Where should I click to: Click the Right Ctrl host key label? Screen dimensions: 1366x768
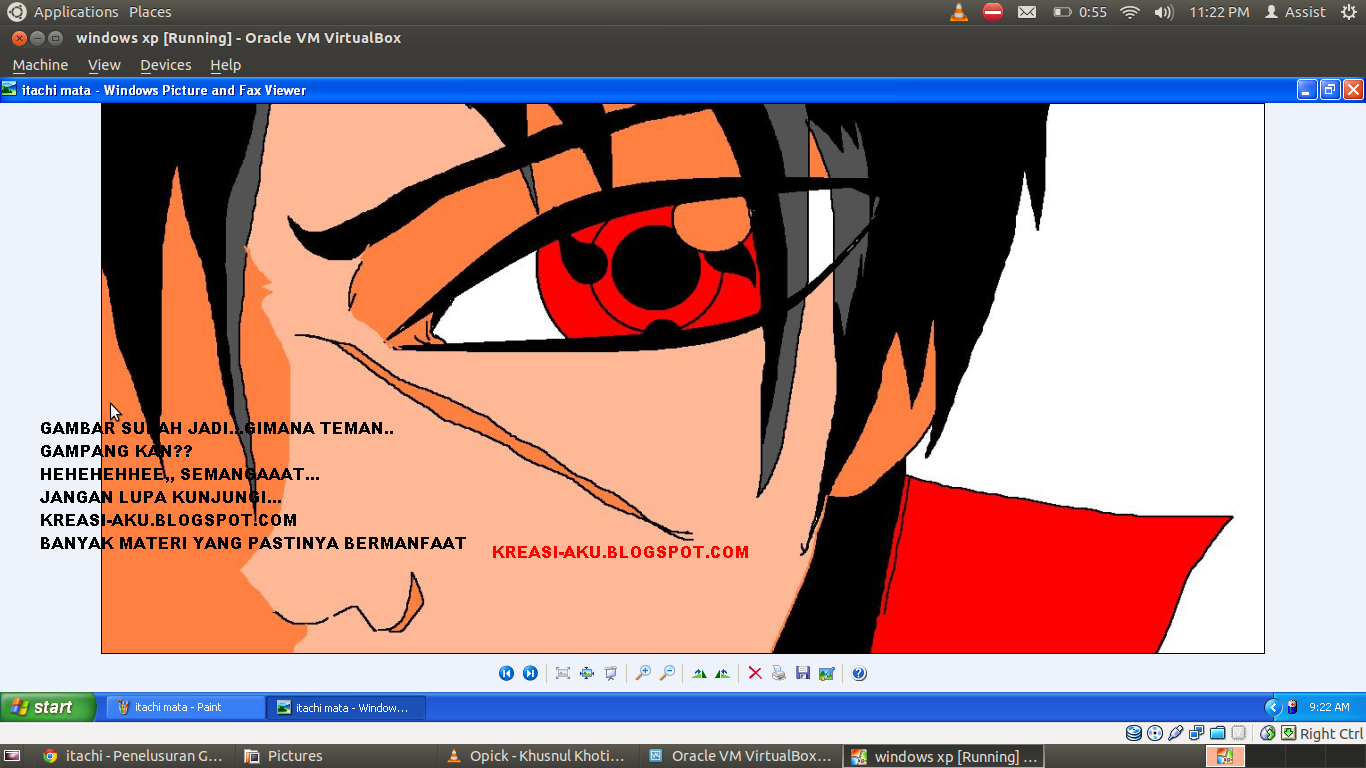point(1331,733)
